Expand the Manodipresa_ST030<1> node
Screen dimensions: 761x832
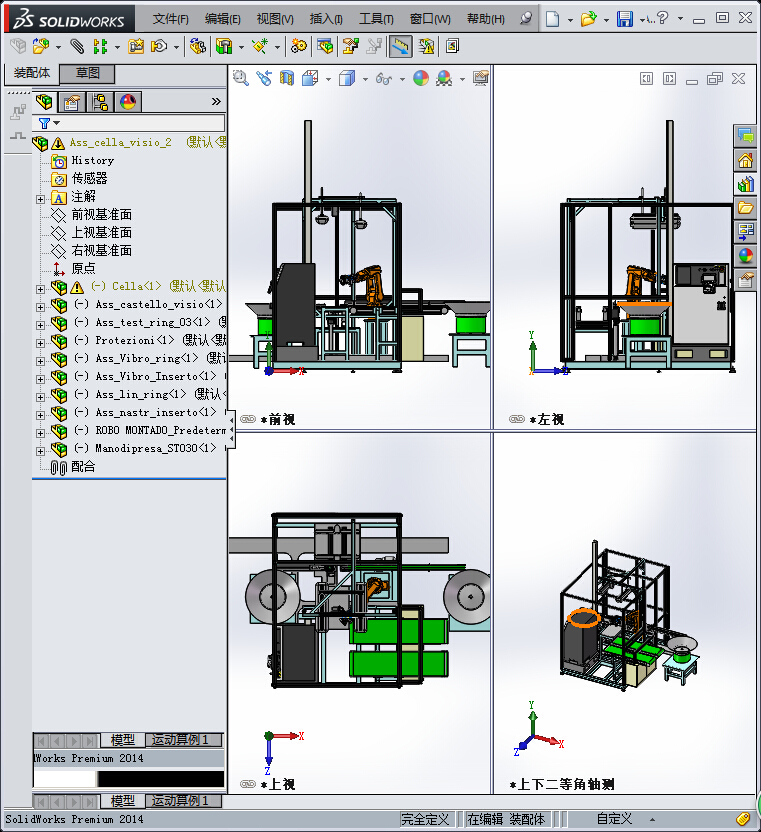point(40,451)
